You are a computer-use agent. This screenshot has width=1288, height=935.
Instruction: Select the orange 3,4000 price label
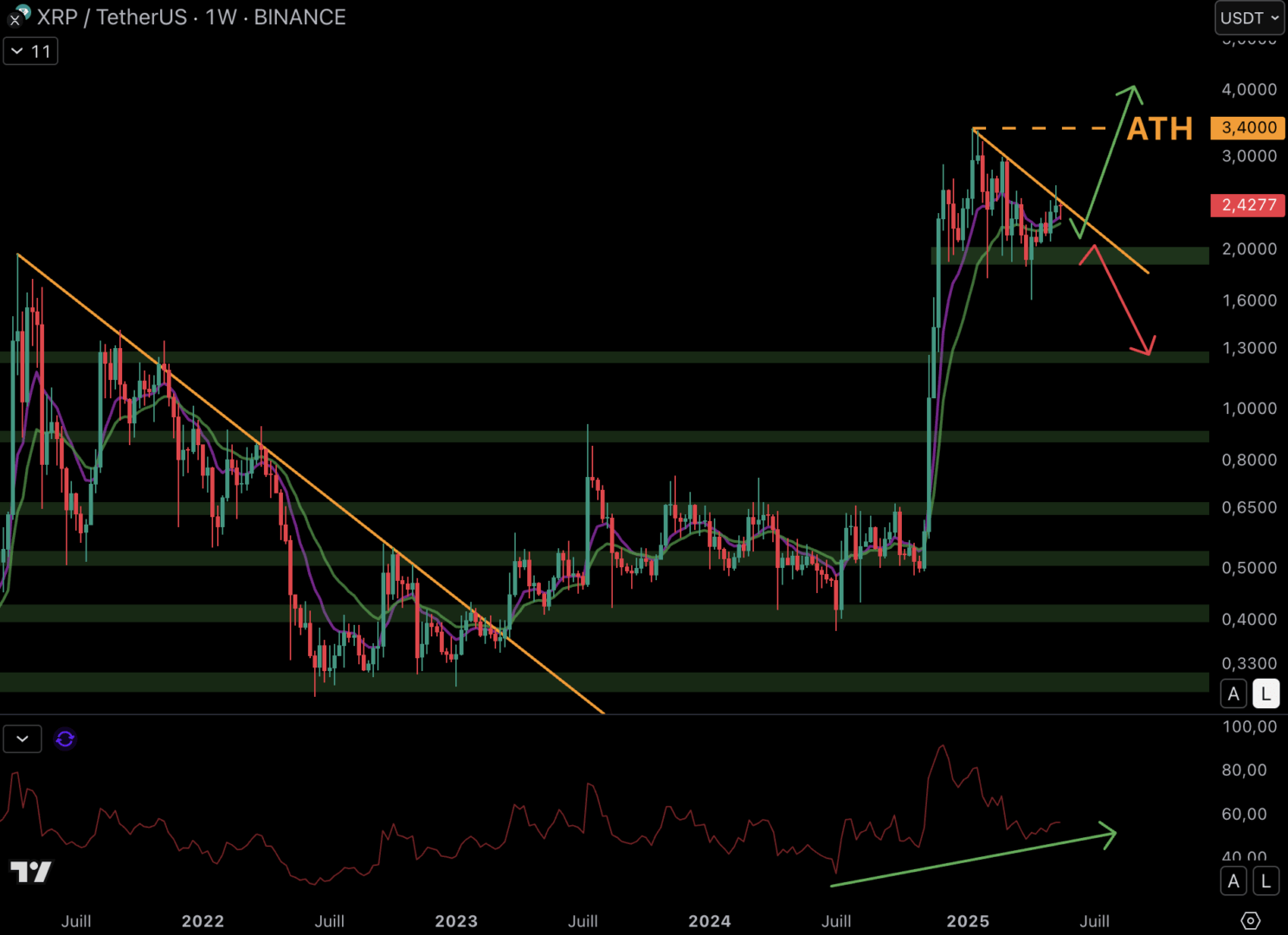tap(1248, 127)
